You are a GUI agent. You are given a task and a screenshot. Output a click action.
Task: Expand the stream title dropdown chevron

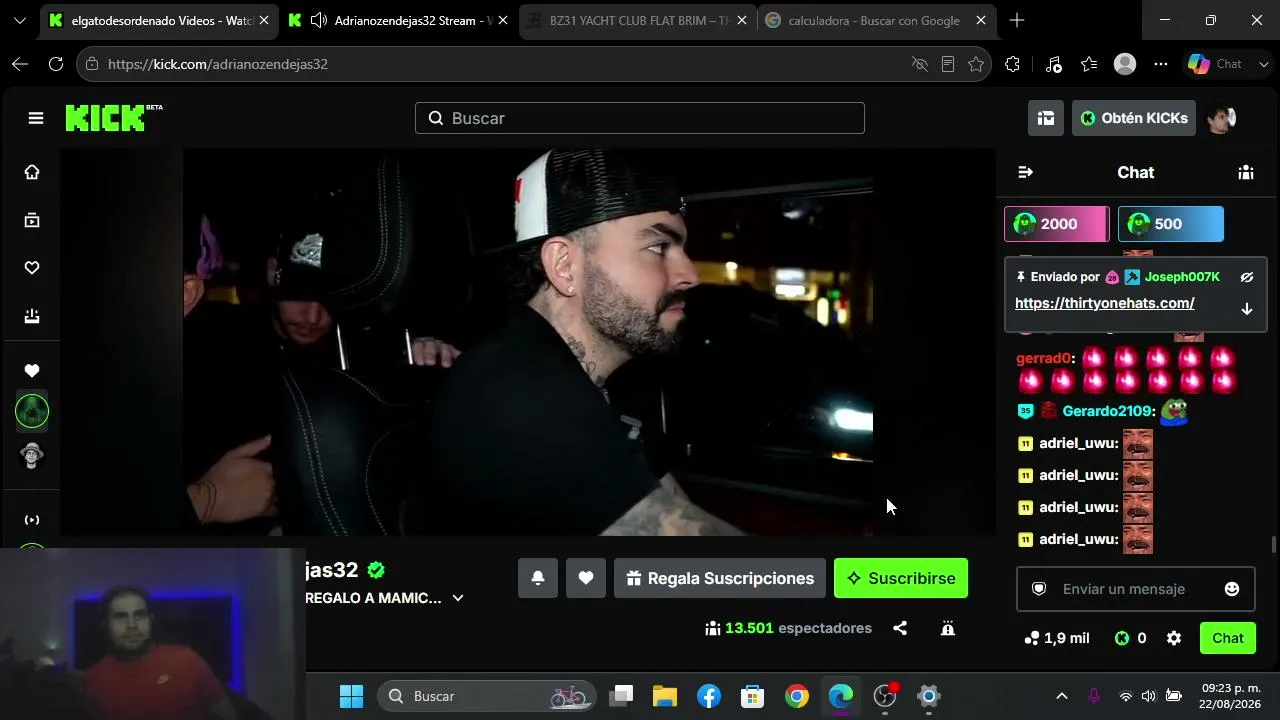tap(458, 598)
